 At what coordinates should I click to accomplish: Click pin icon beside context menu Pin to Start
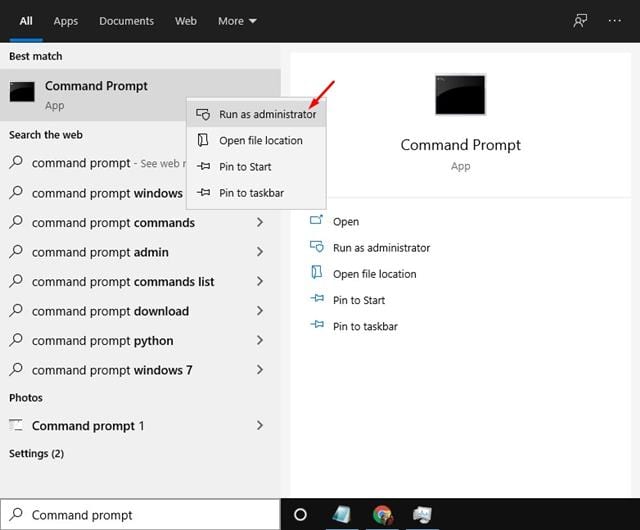tap(203, 166)
